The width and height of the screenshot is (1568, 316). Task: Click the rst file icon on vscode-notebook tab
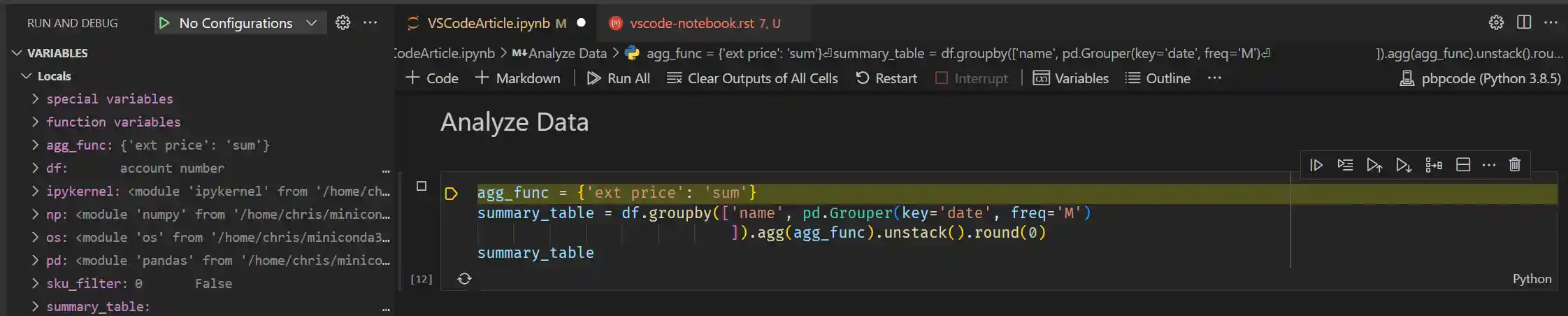click(615, 23)
